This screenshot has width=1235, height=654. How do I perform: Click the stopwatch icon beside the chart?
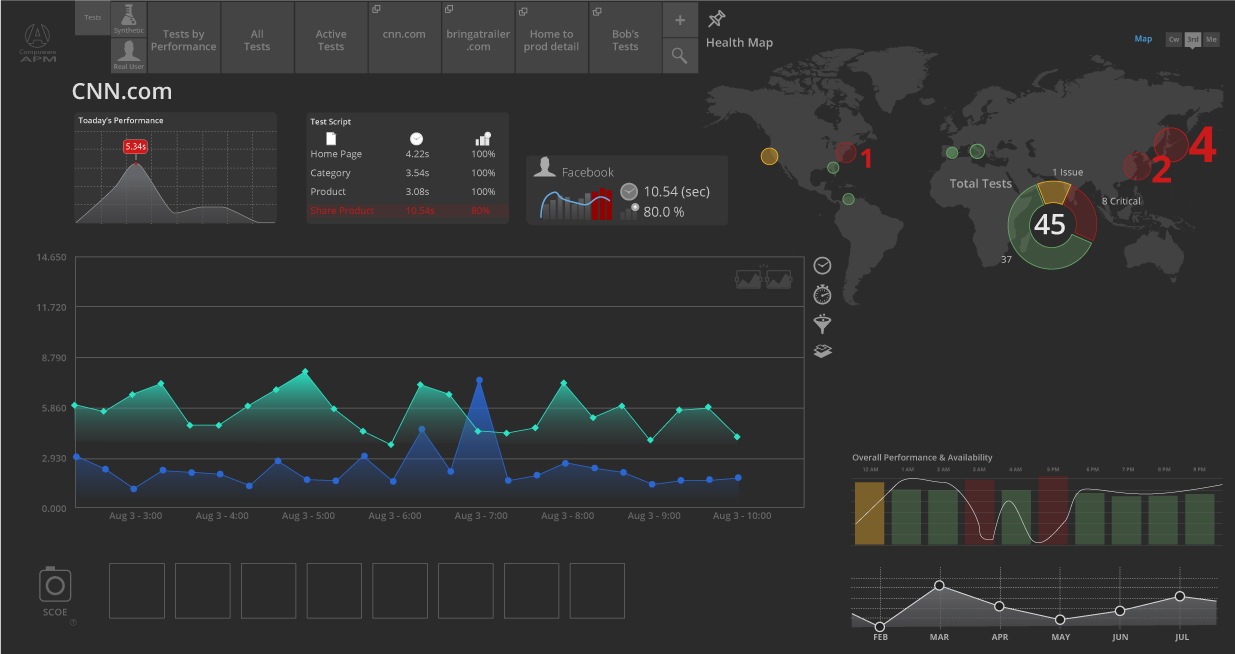[x=822, y=294]
